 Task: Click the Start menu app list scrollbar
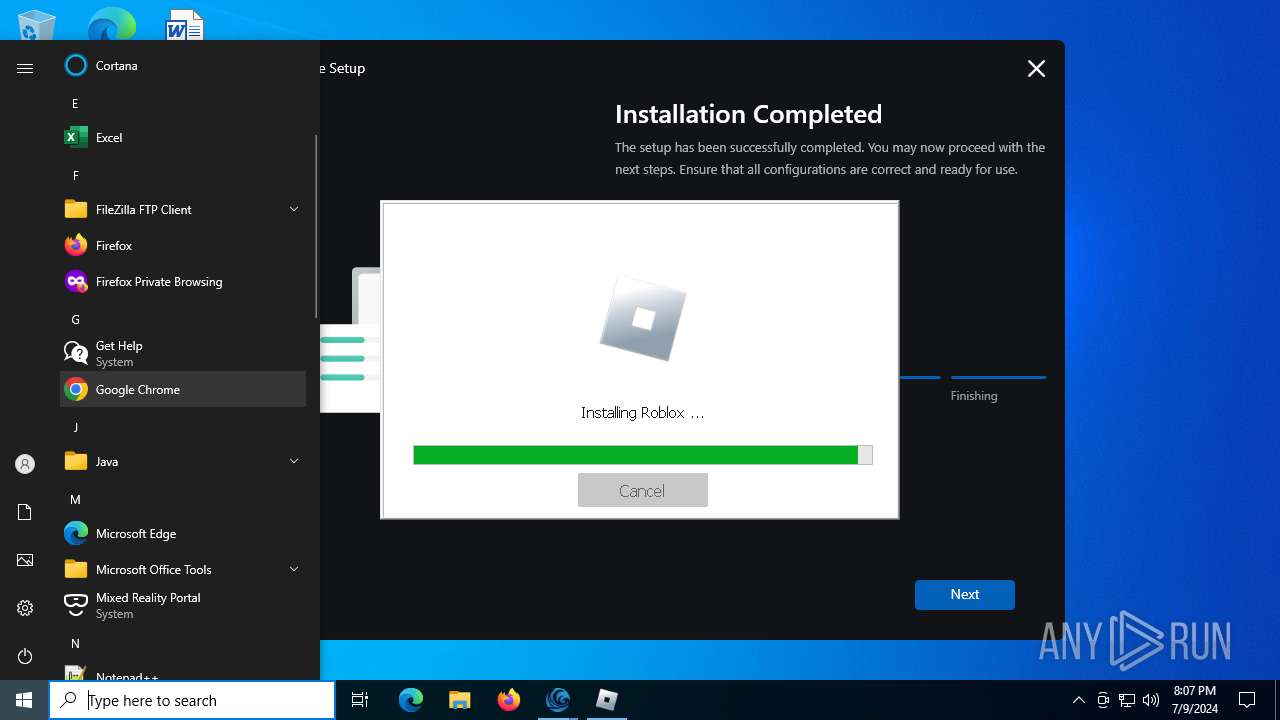tap(316, 225)
